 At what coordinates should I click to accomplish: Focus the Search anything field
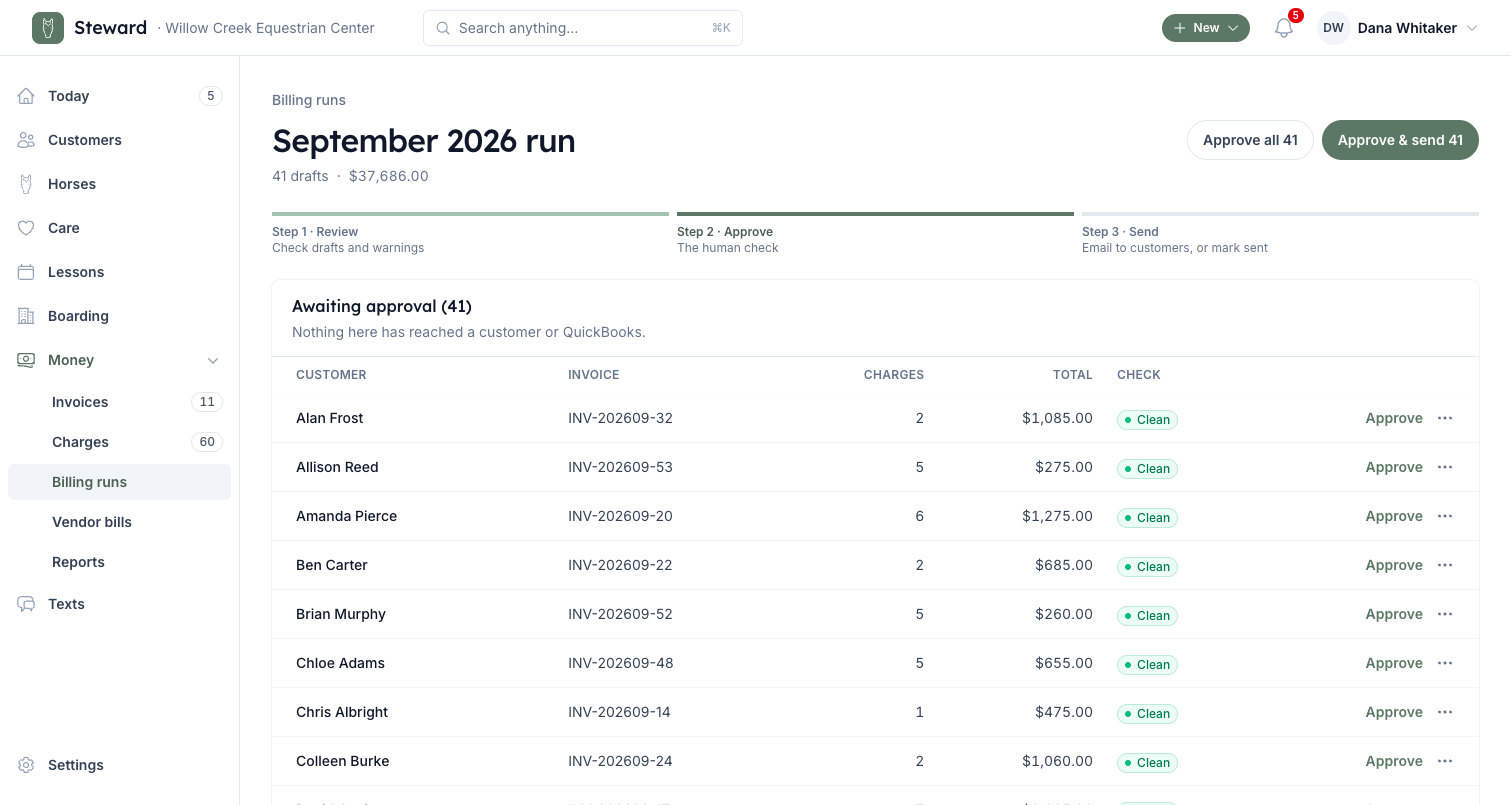point(583,28)
